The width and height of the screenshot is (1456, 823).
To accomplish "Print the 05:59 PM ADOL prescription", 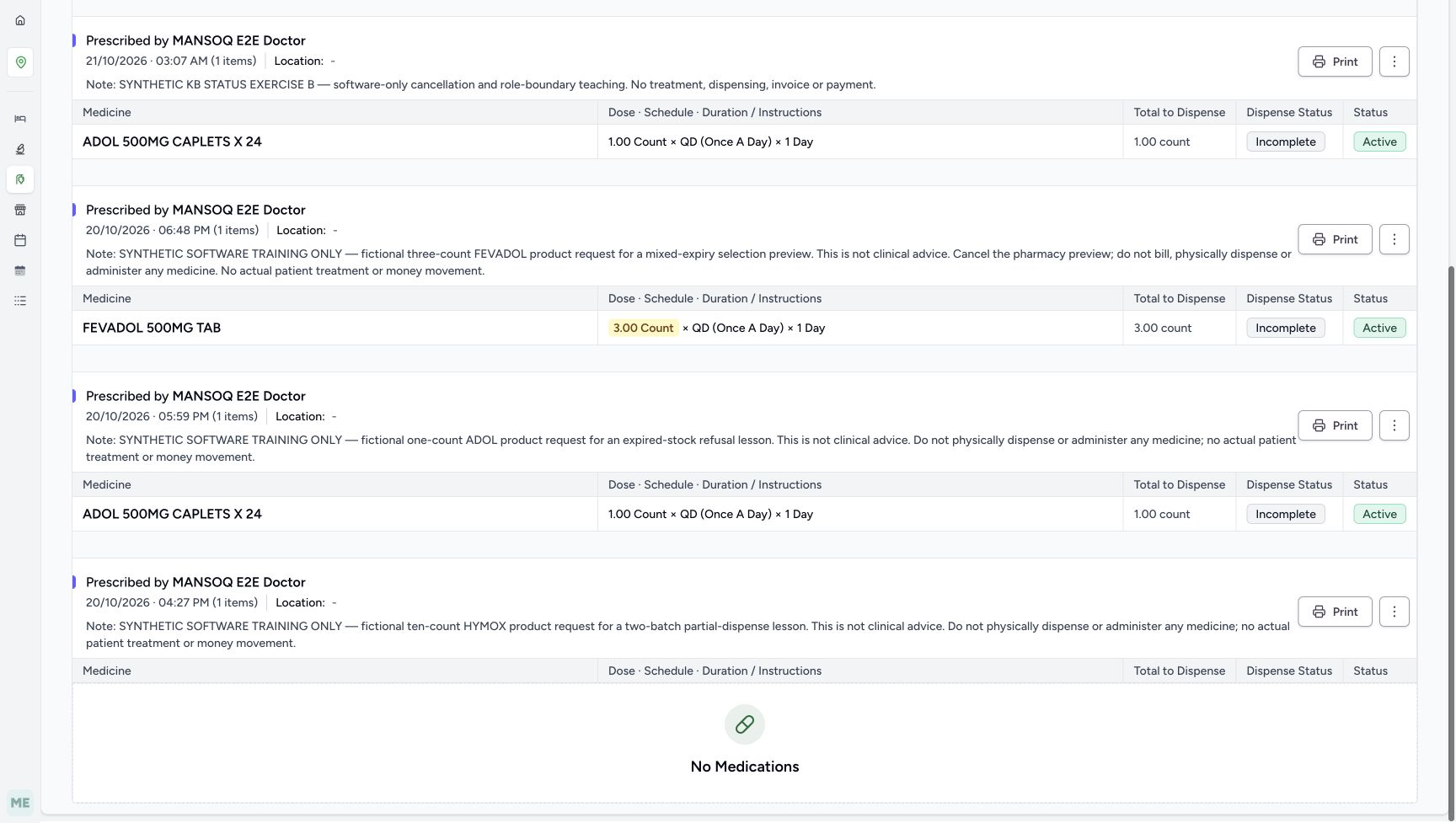I will (1335, 425).
